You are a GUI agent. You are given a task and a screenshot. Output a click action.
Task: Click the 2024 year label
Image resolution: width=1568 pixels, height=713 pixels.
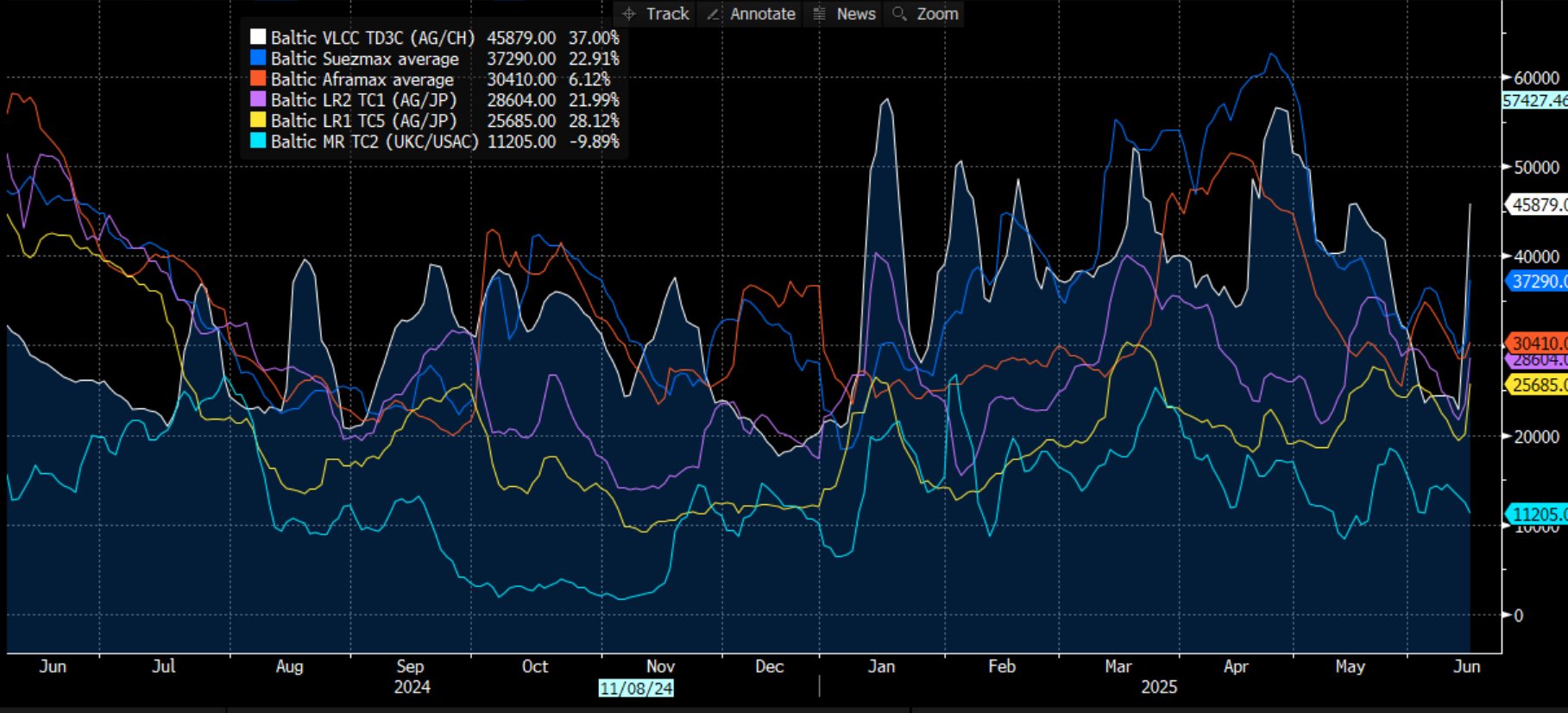tap(412, 687)
